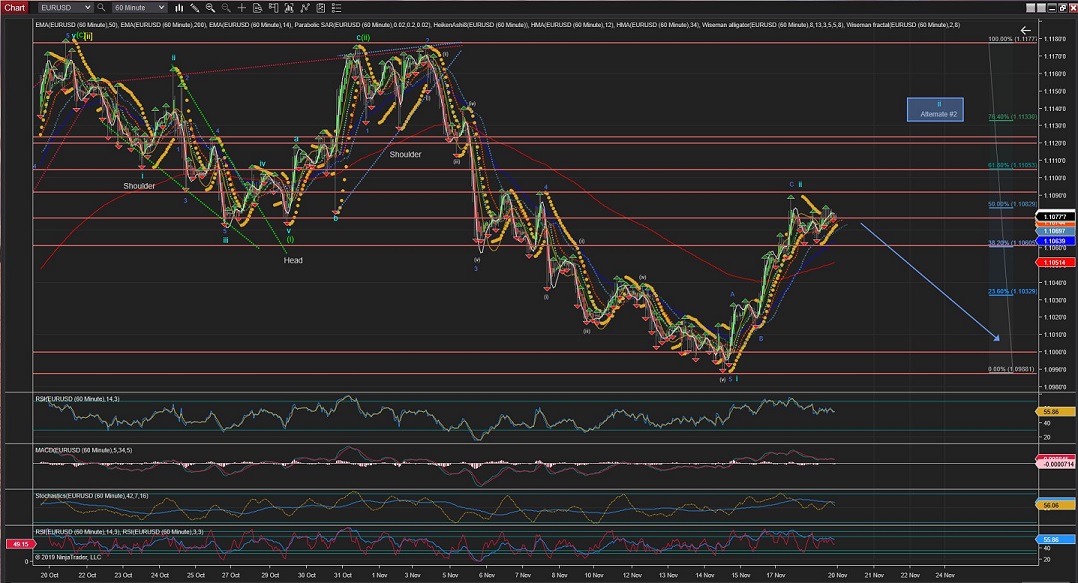Open the Data Series icon
This screenshot has height=583, width=1078.
[x=289, y=8]
